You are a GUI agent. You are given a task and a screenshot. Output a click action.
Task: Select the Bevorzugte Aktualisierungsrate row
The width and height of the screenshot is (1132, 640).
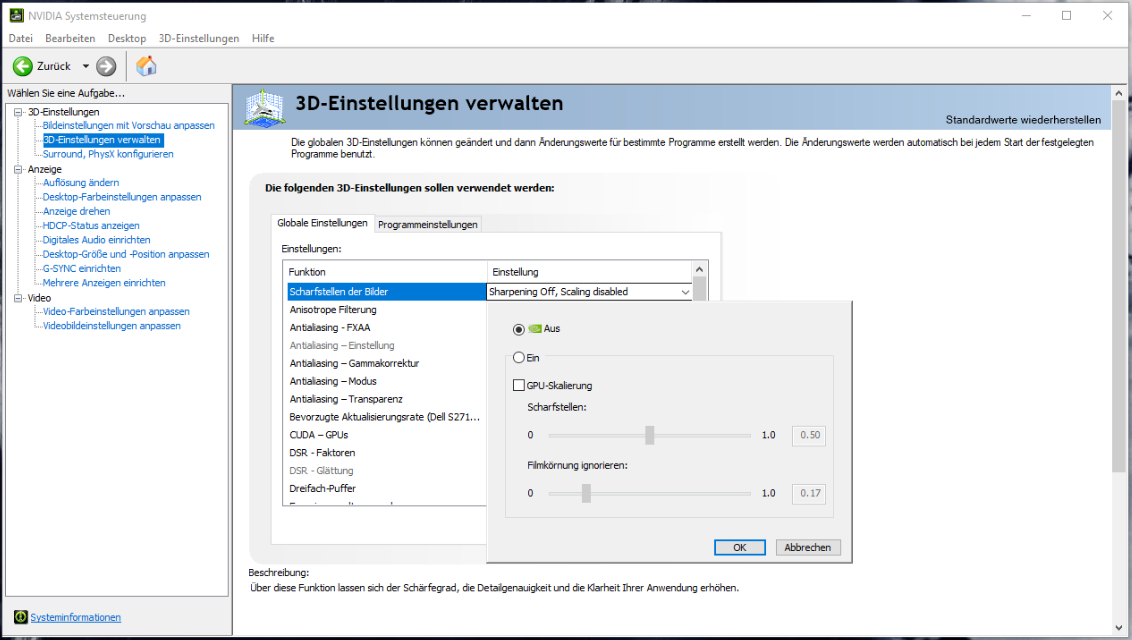coord(386,417)
